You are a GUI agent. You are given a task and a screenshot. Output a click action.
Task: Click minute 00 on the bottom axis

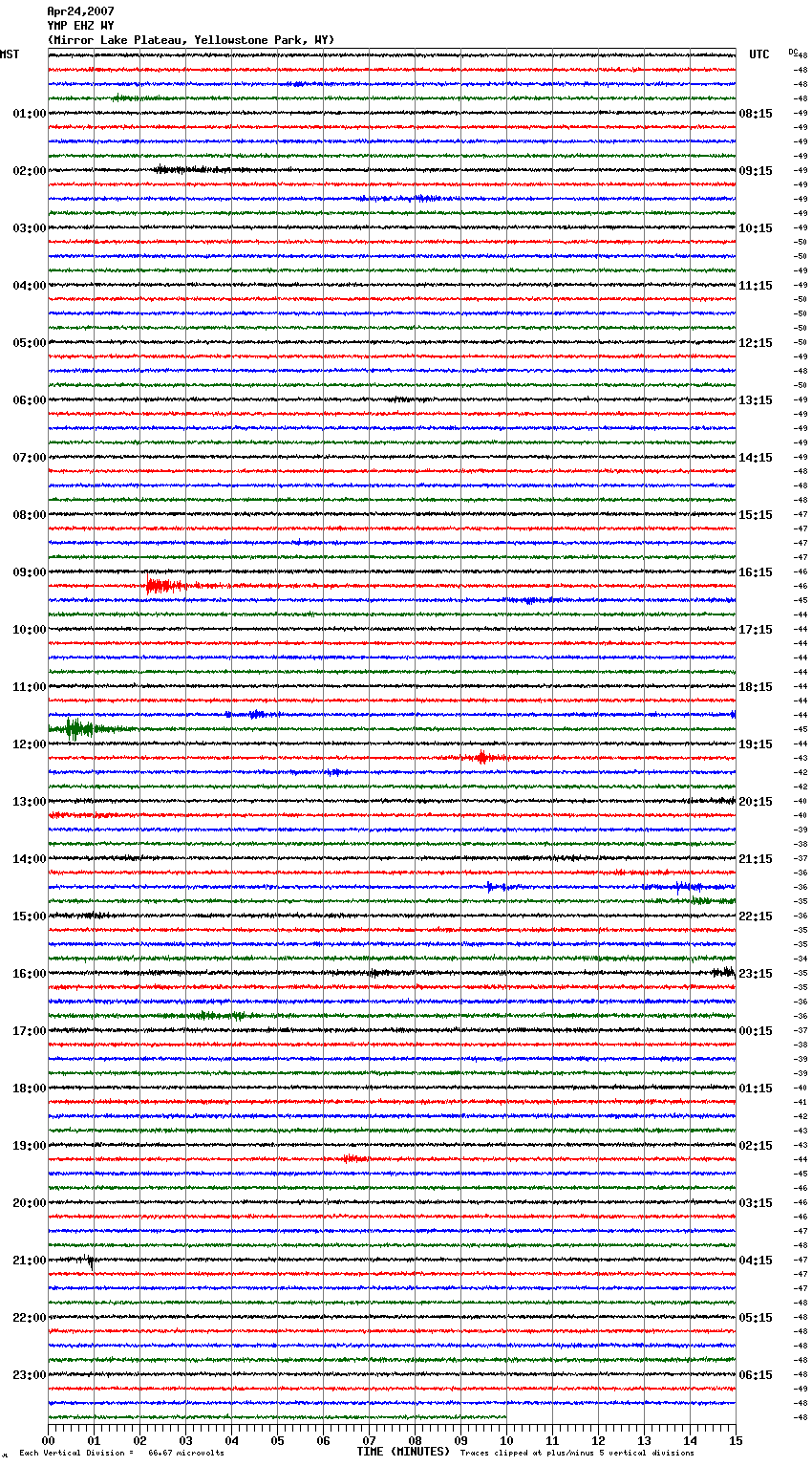[x=48, y=1440]
